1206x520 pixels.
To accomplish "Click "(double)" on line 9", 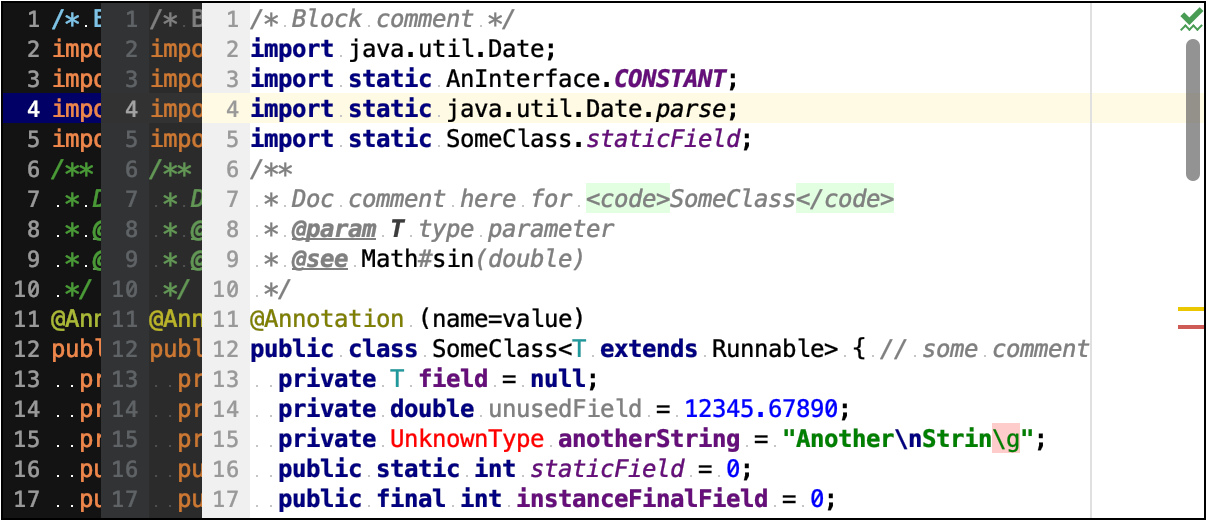I will (530, 259).
